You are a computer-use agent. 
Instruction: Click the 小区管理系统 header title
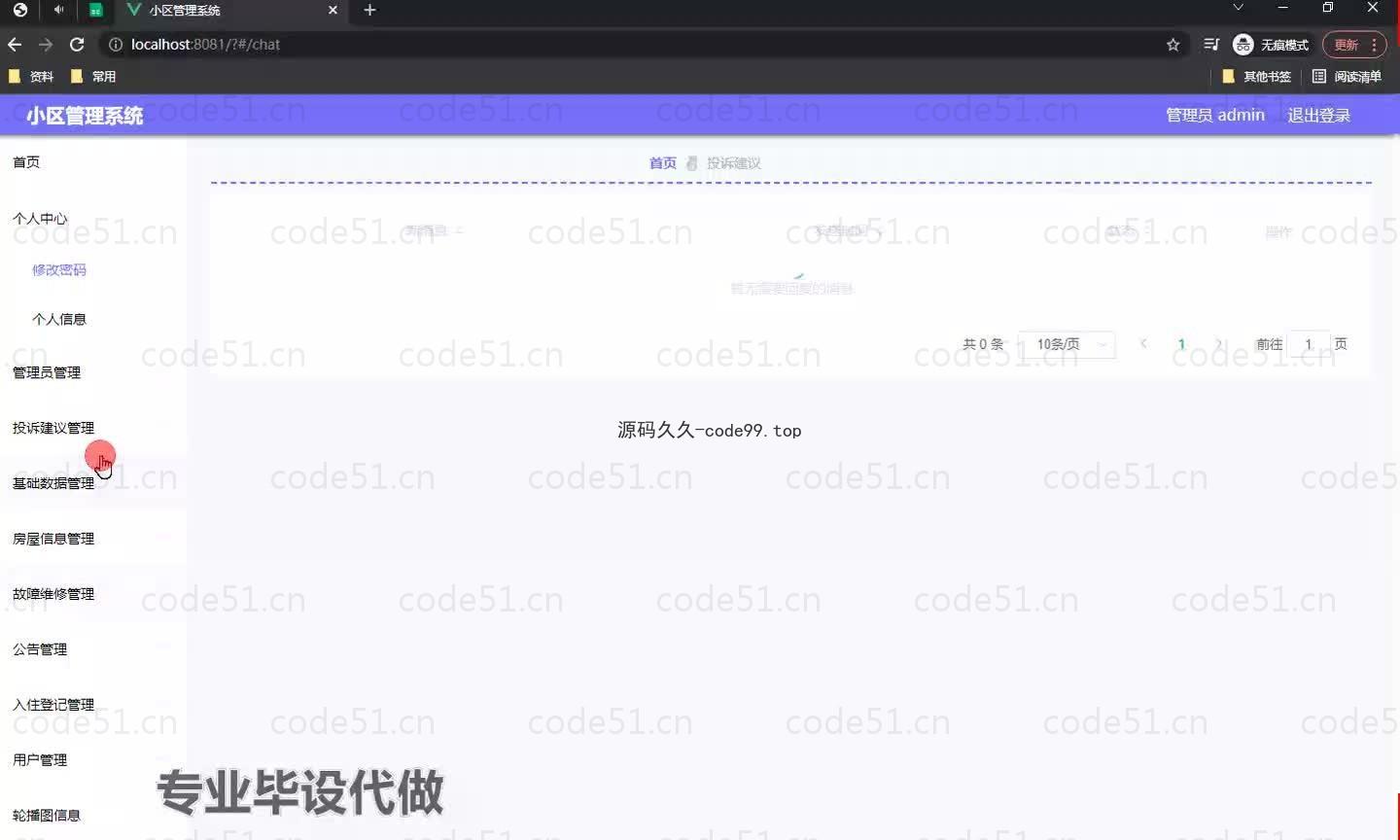pos(85,116)
